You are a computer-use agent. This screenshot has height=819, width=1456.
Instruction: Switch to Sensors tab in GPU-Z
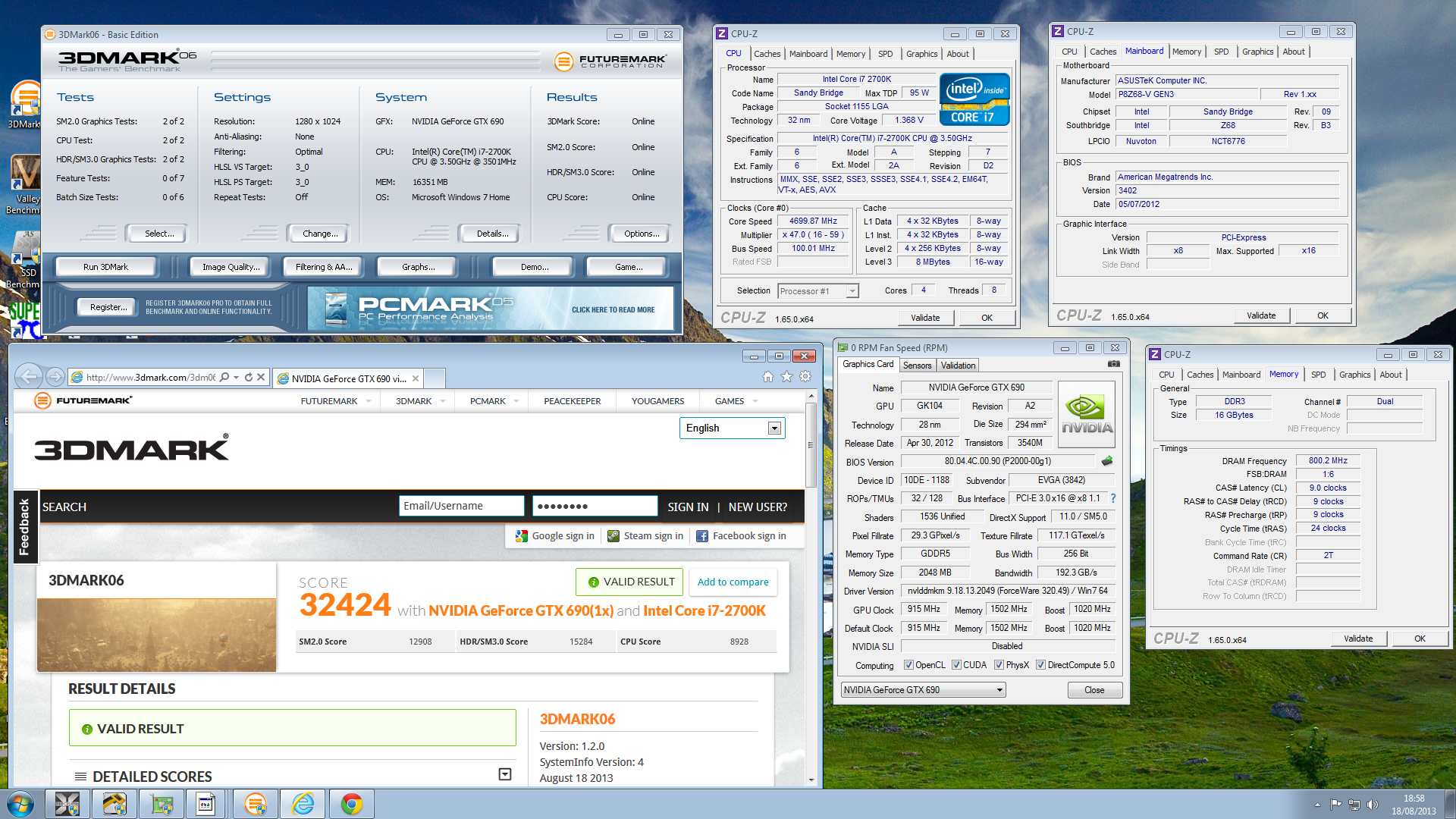(x=917, y=366)
